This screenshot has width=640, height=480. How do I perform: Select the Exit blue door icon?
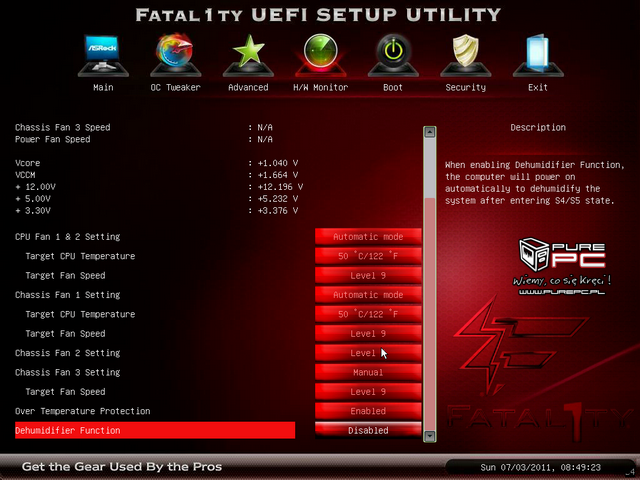click(538, 55)
